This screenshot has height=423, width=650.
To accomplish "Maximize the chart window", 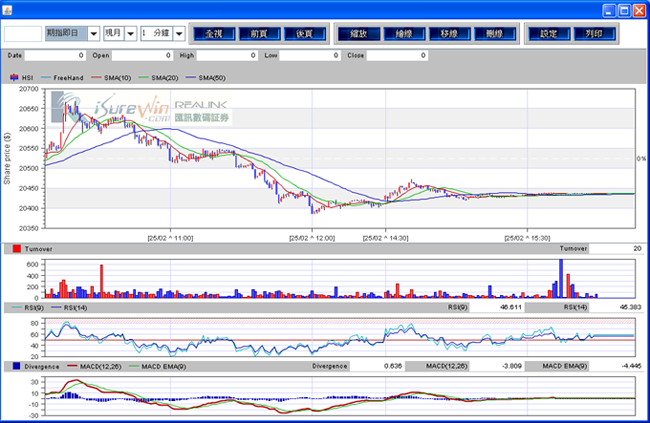I will tap(624, 11).
